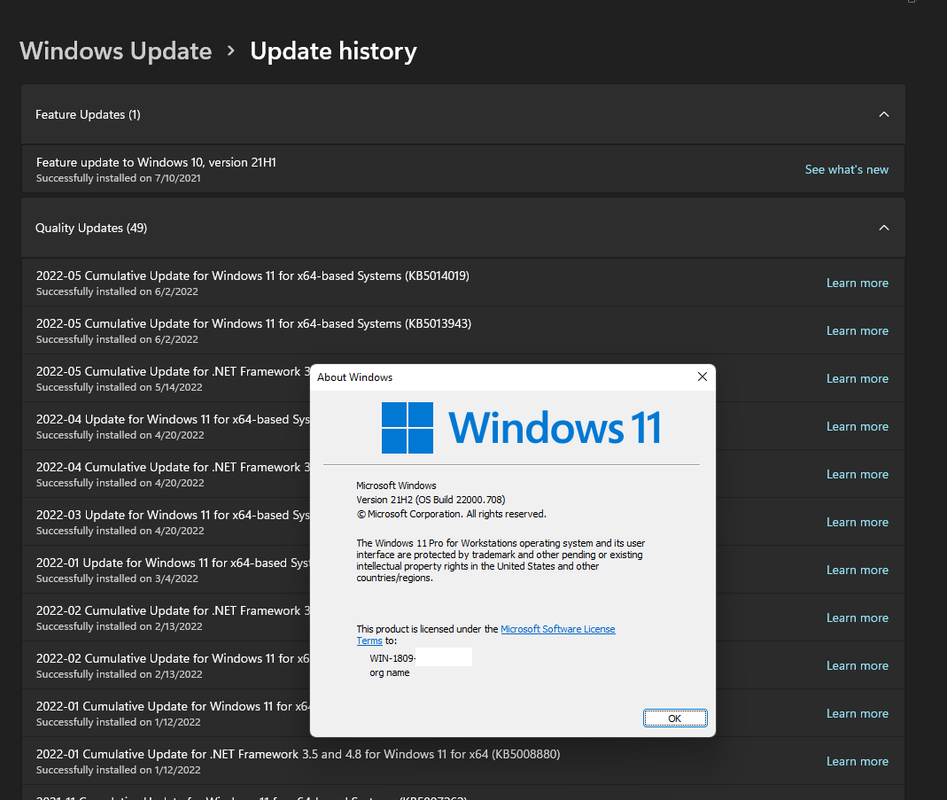Learn more about KB5013943 update
This screenshot has width=947, height=800.
click(857, 331)
